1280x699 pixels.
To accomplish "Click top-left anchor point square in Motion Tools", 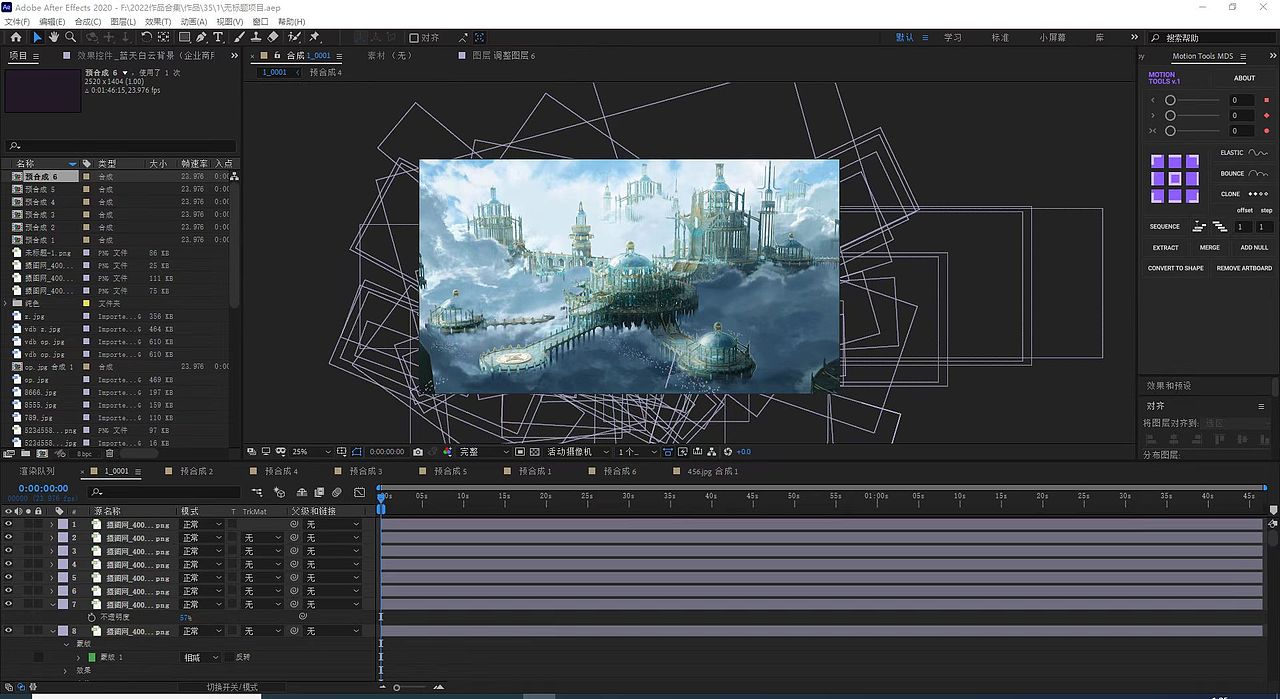I will click(x=1157, y=161).
